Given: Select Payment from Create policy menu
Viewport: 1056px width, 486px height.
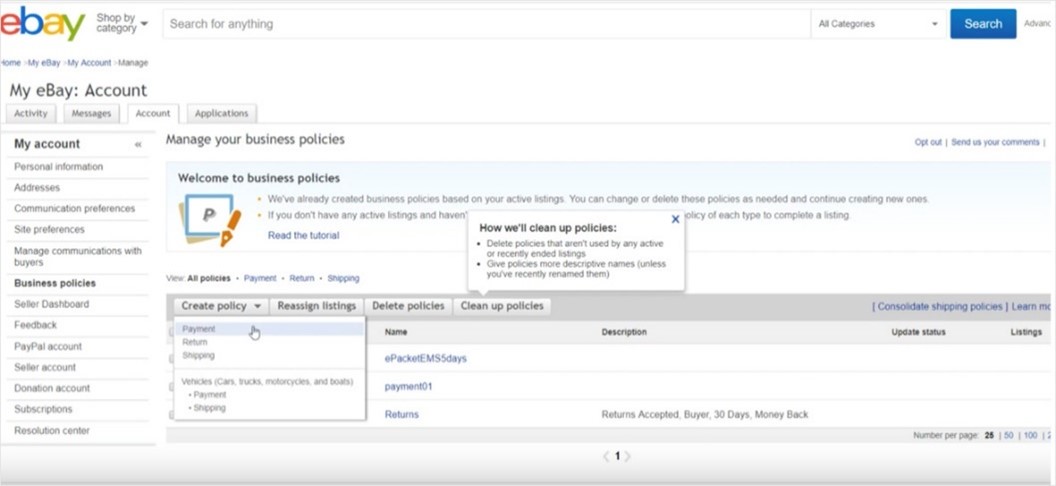Looking at the screenshot, I should pos(199,329).
